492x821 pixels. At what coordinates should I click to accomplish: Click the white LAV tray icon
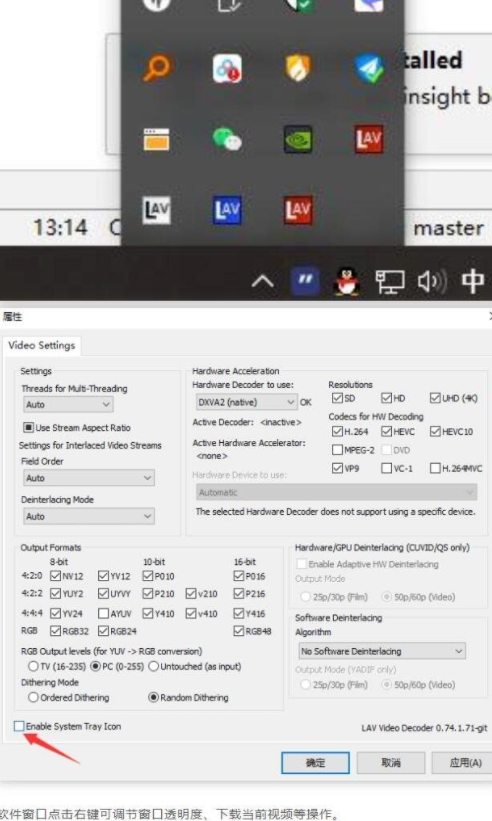(x=156, y=210)
